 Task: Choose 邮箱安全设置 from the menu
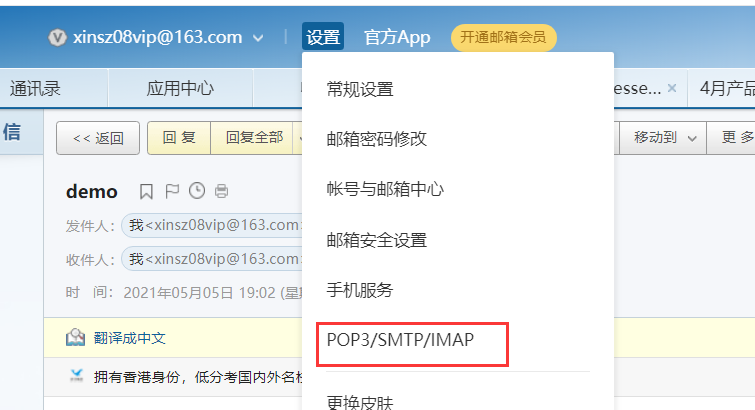point(377,239)
